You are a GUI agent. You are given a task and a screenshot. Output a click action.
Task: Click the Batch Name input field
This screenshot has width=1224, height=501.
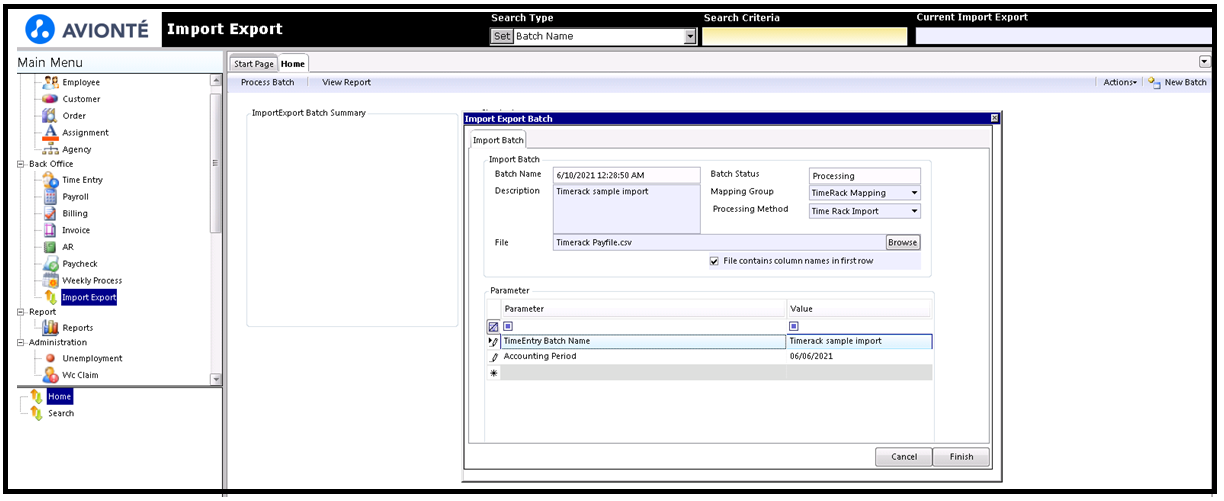click(x=627, y=175)
